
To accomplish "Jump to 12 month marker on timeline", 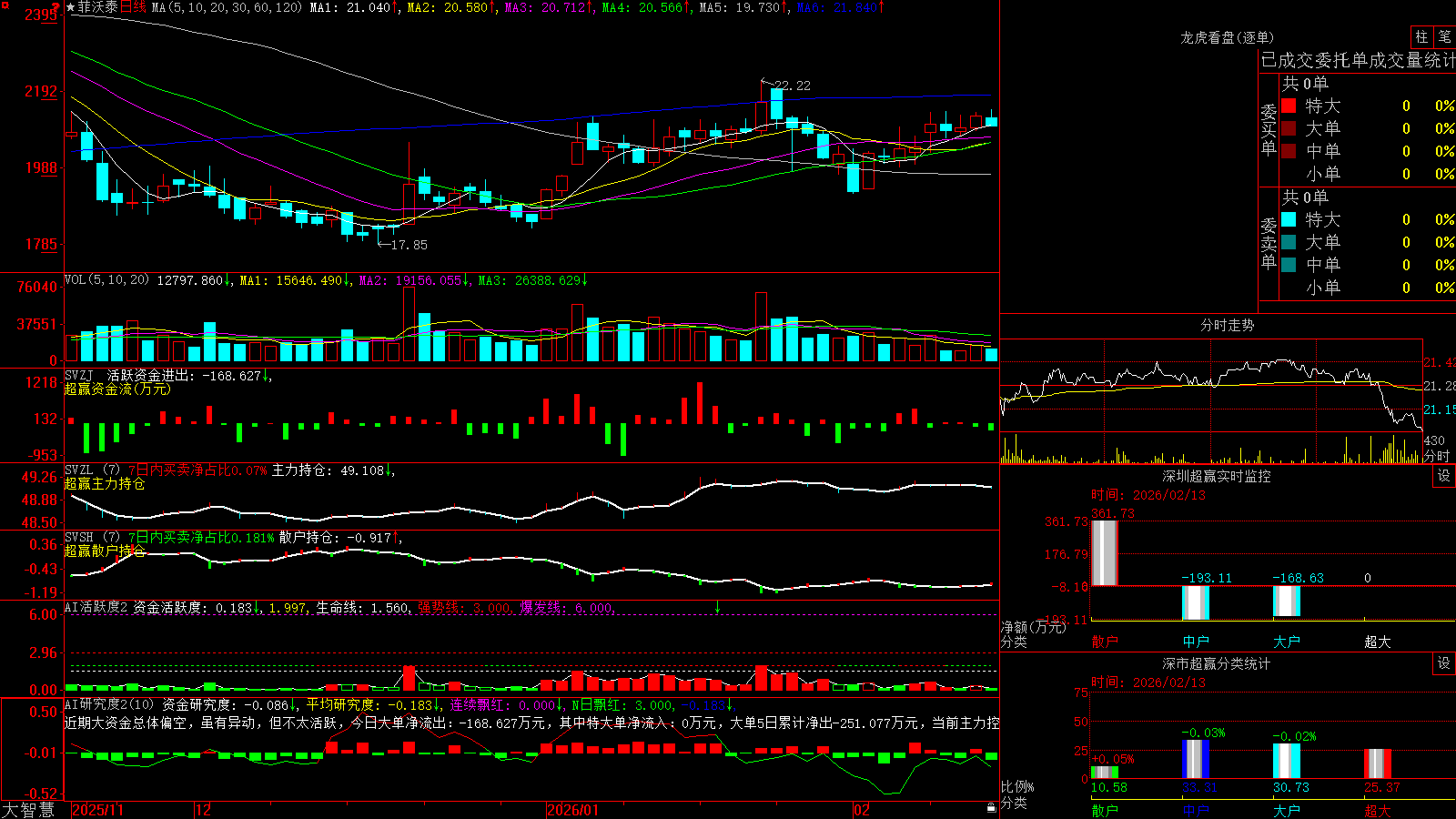I will pyautogui.click(x=204, y=810).
